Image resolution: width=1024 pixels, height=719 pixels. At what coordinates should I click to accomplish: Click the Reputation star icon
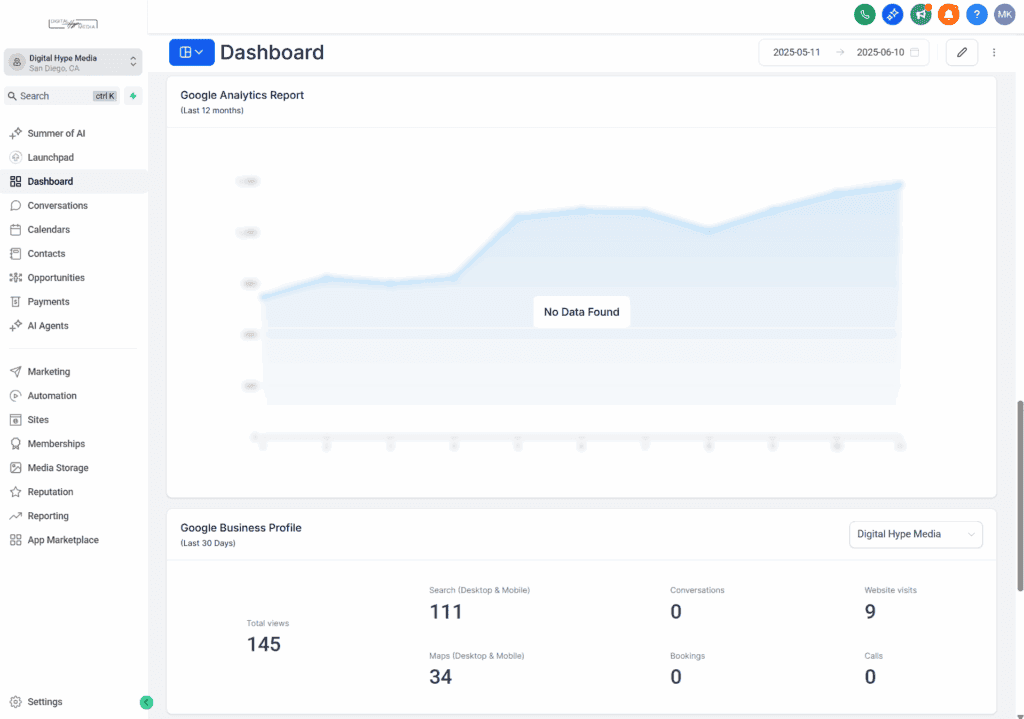click(x=16, y=492)
